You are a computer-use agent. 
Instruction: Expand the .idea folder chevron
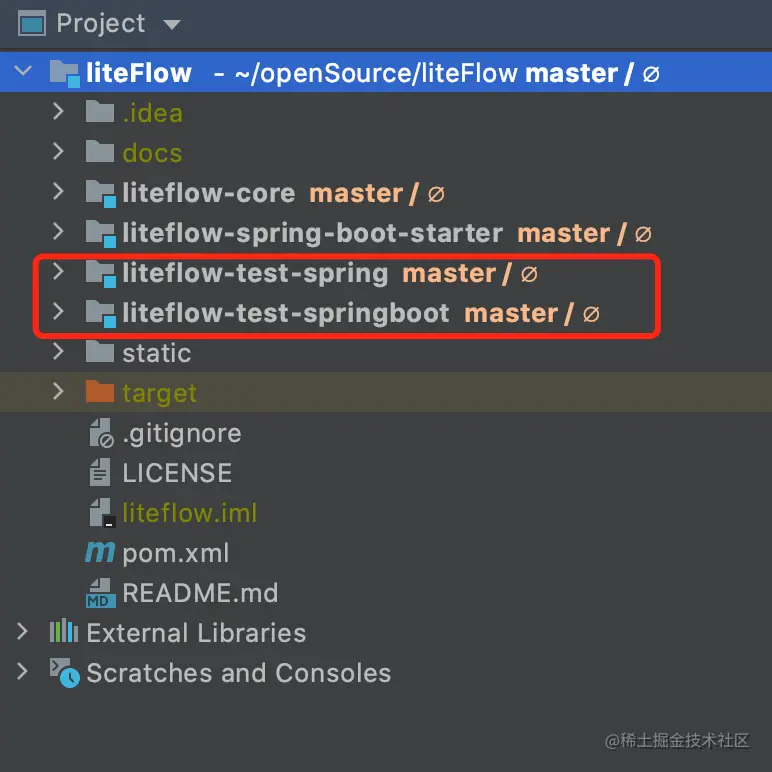58,111
